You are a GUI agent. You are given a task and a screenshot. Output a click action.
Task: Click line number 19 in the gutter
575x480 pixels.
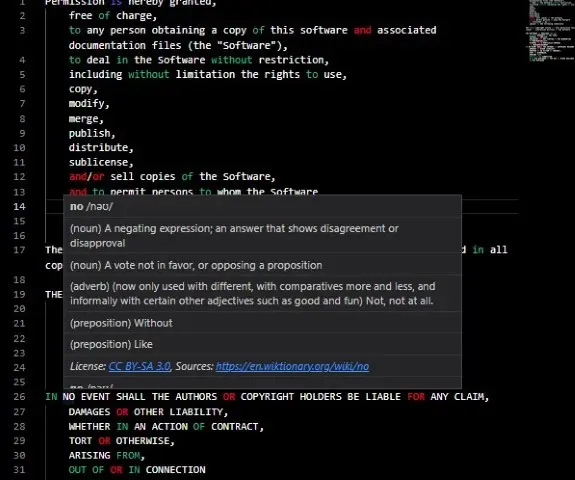click(19, 294)
